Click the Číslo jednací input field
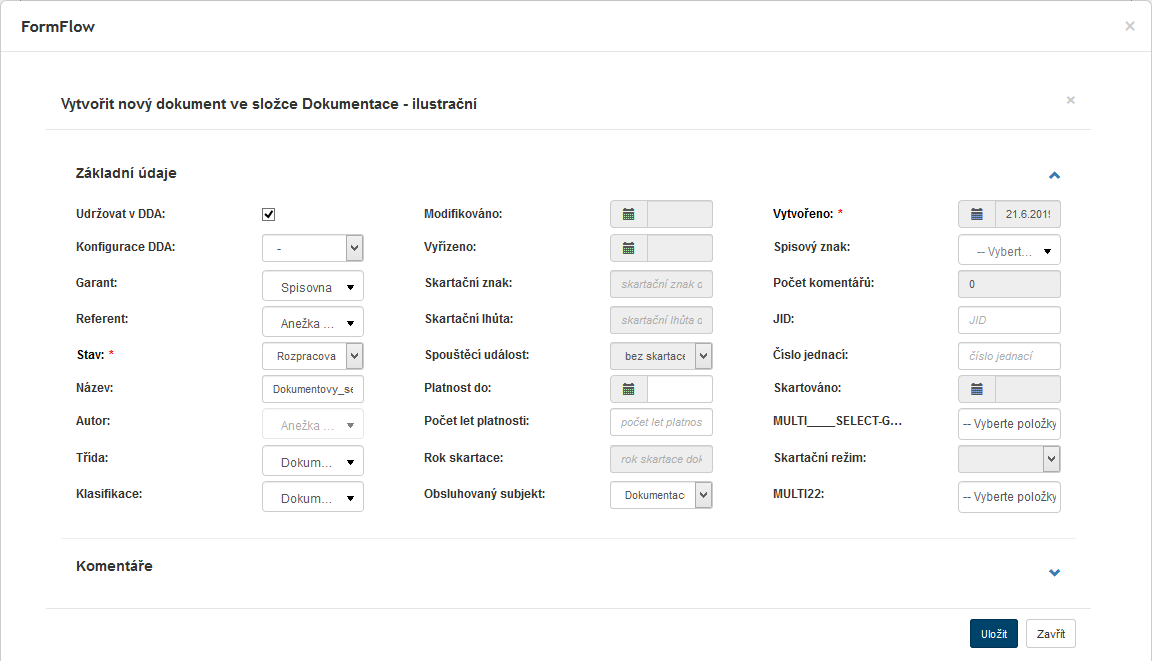 click(x=1009, y=356)
